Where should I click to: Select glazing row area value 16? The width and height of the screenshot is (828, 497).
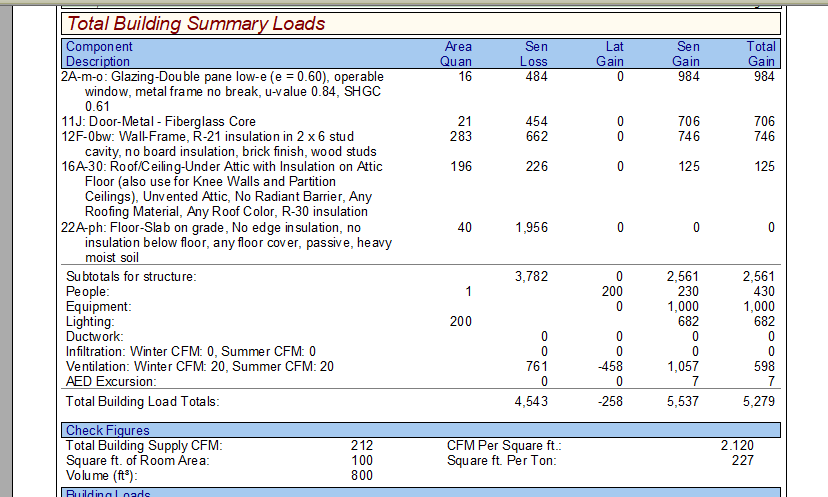tap(465, 77)
